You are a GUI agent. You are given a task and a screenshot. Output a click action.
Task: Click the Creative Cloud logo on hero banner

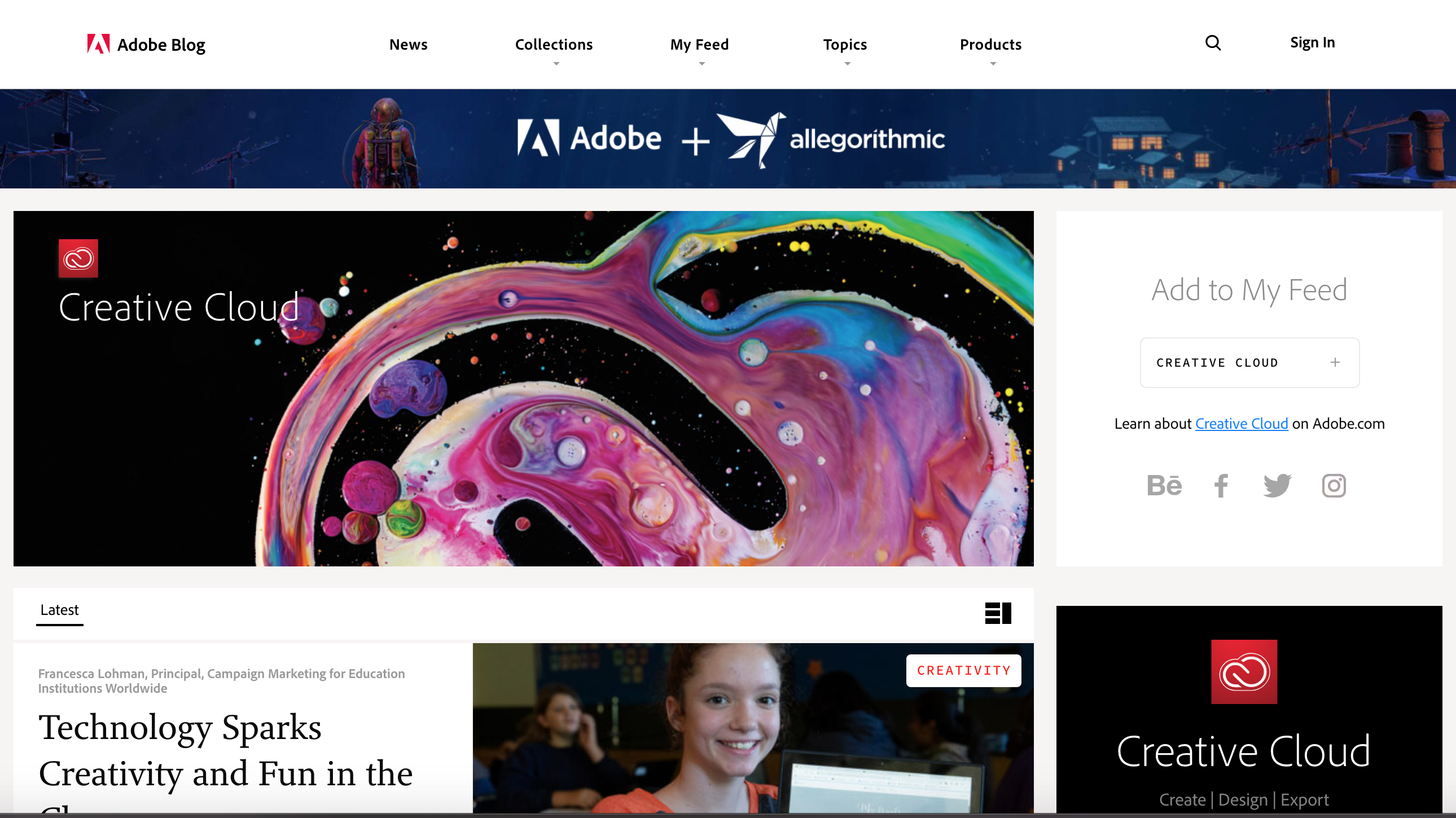pyautogui.click(x=78, y=259)
